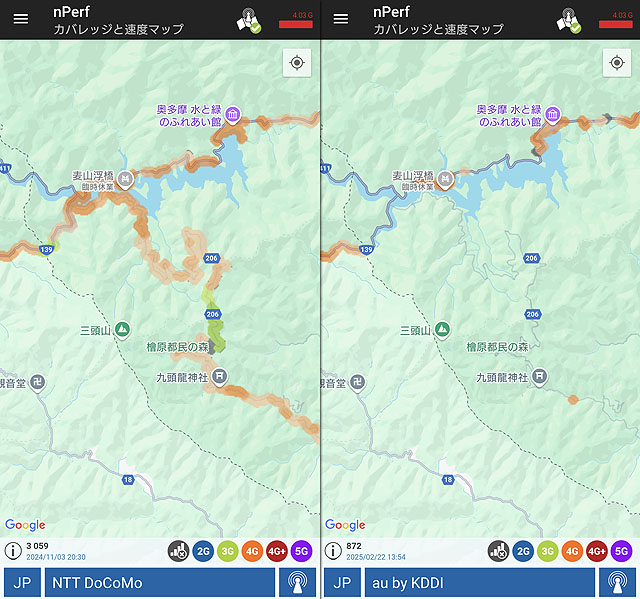This screenshot has width=640, height=599.
Task: Open info icon beside 3 059 count
Action: 13,551
